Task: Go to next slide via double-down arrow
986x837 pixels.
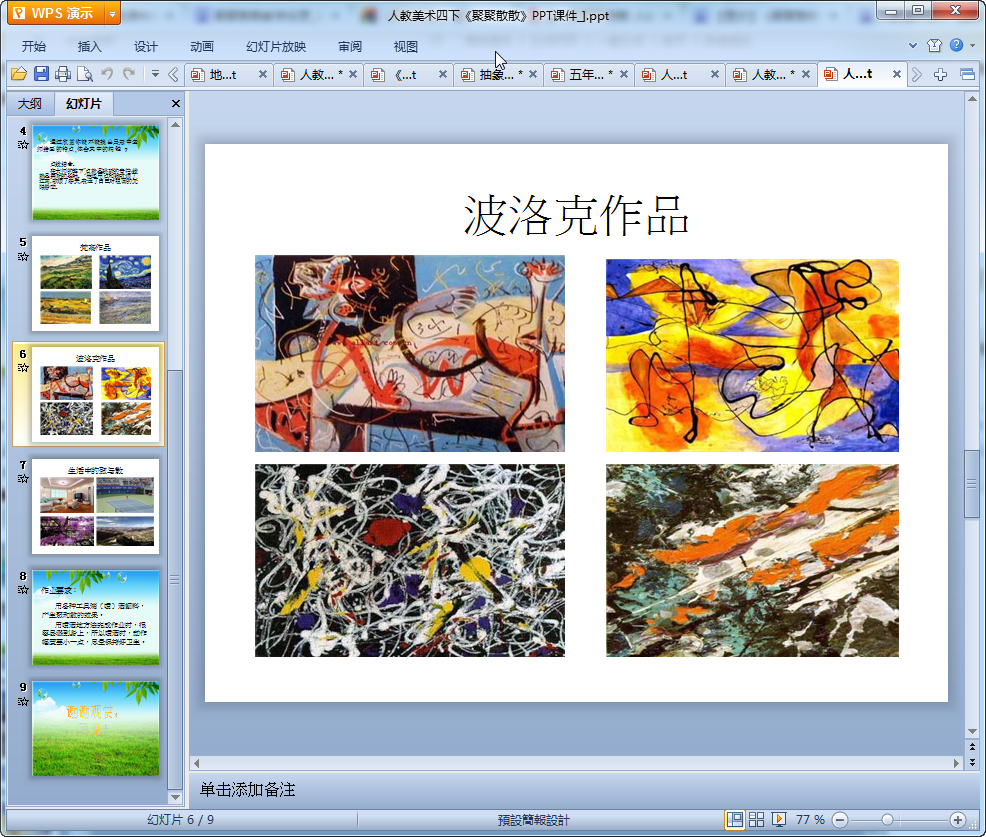Action: coord(972,762)
